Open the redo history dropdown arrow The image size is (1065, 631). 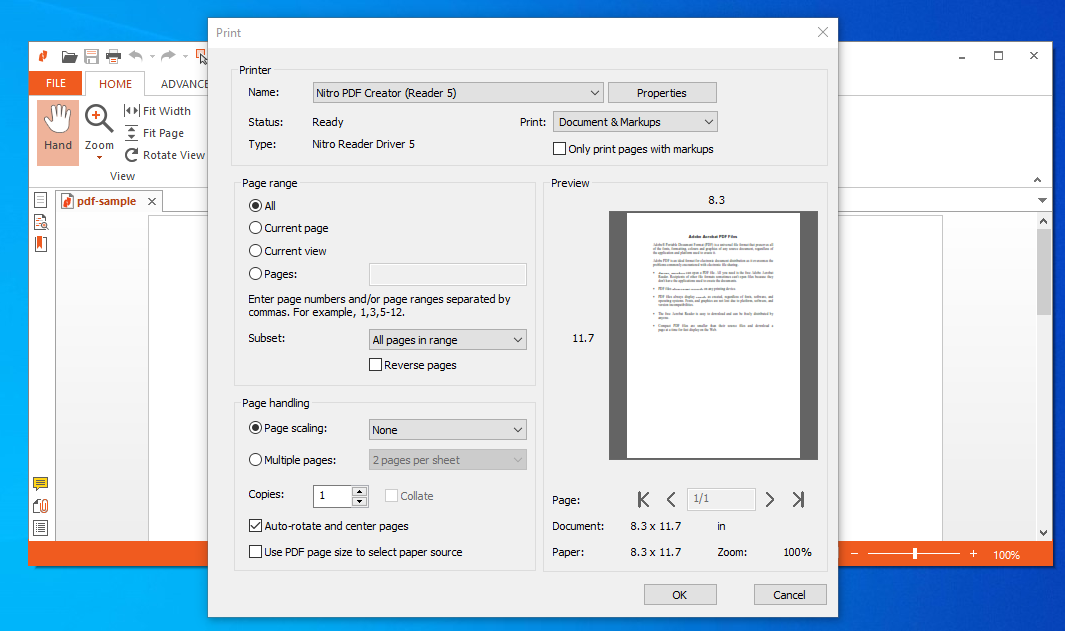pyautogui.click(x=185, y=56)
